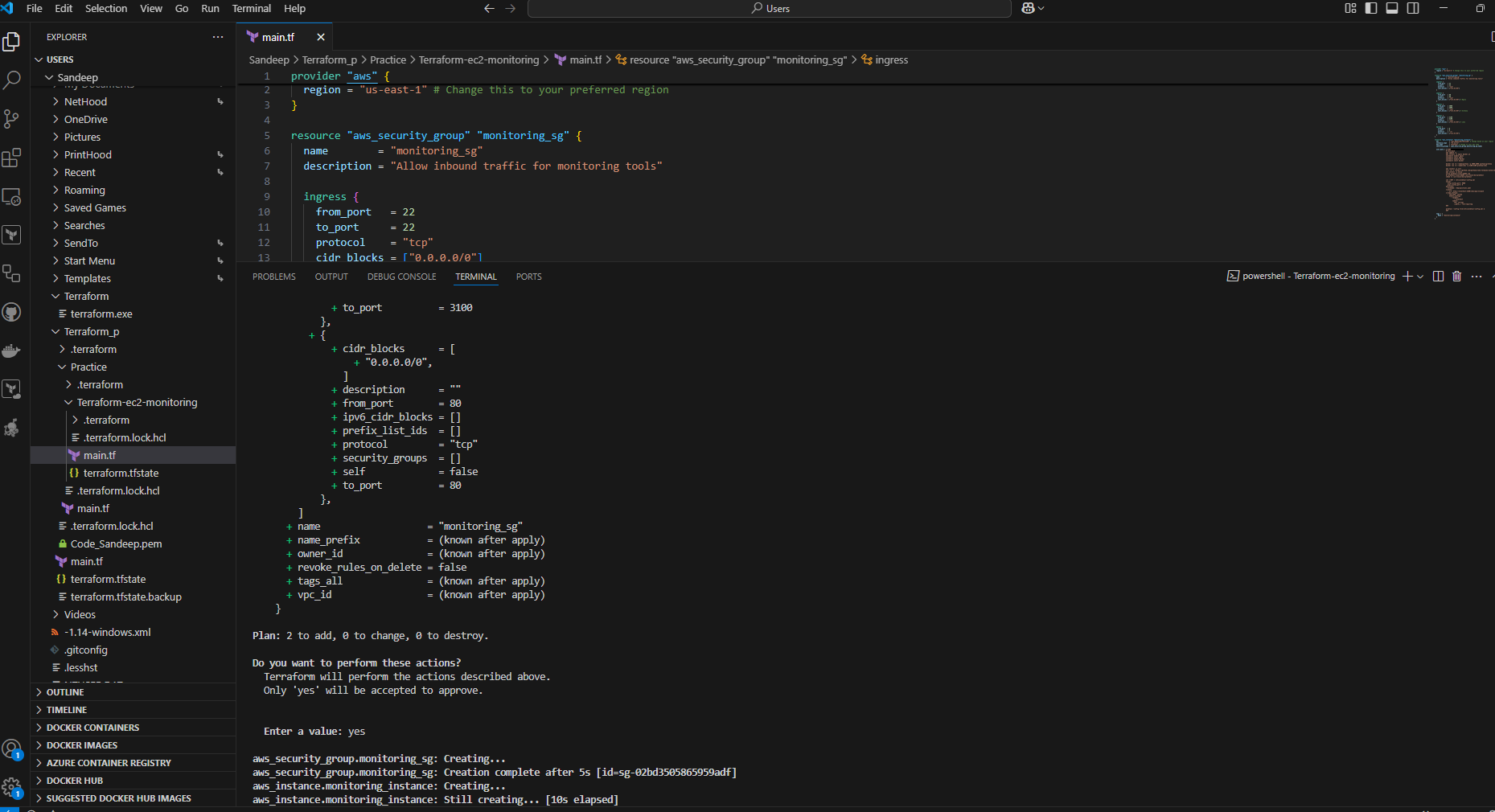Click the Practice breadcrumb segment
1495x812 pixels.
(388, 60)
